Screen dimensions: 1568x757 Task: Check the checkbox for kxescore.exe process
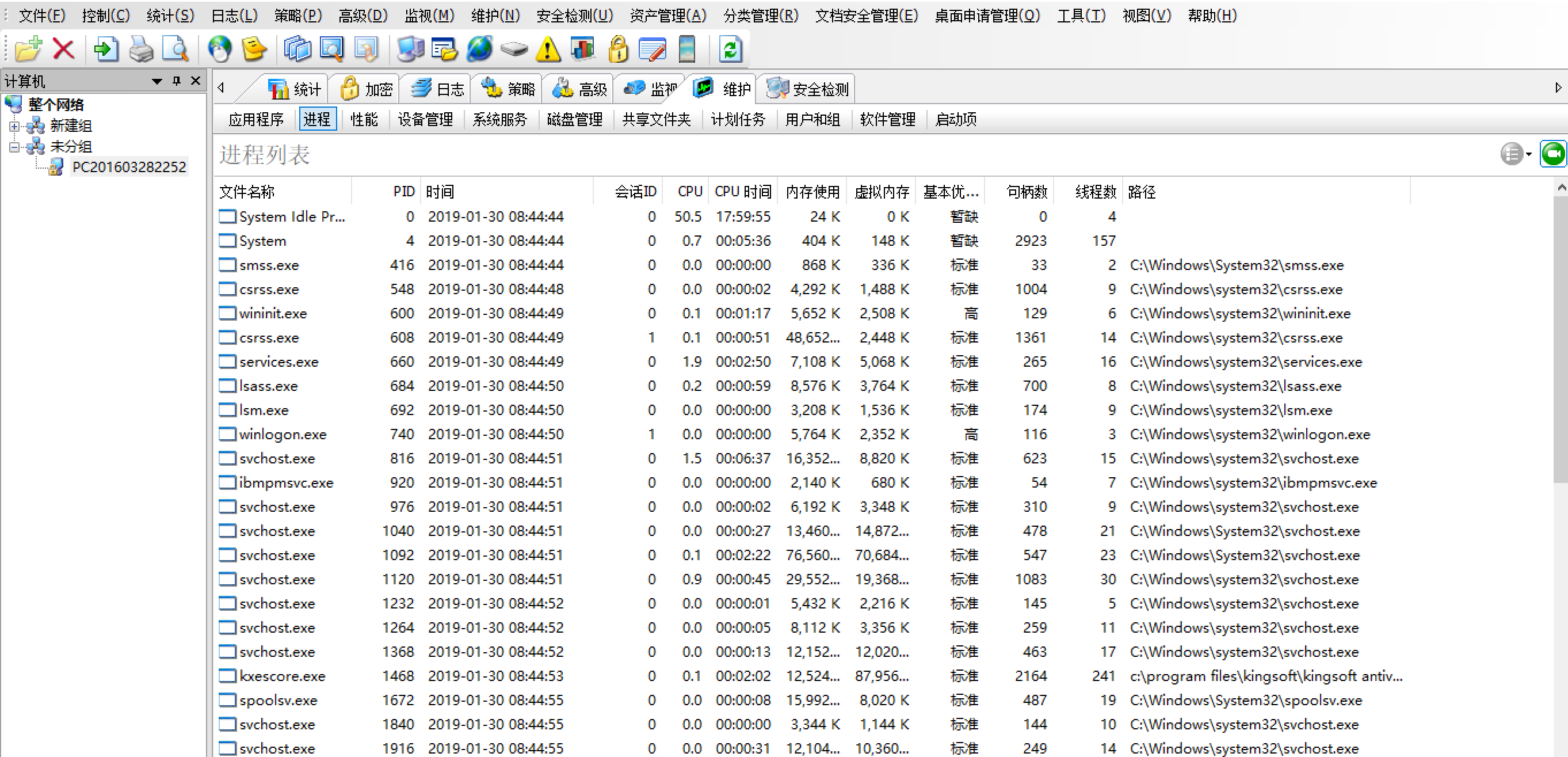pos(227,676)
